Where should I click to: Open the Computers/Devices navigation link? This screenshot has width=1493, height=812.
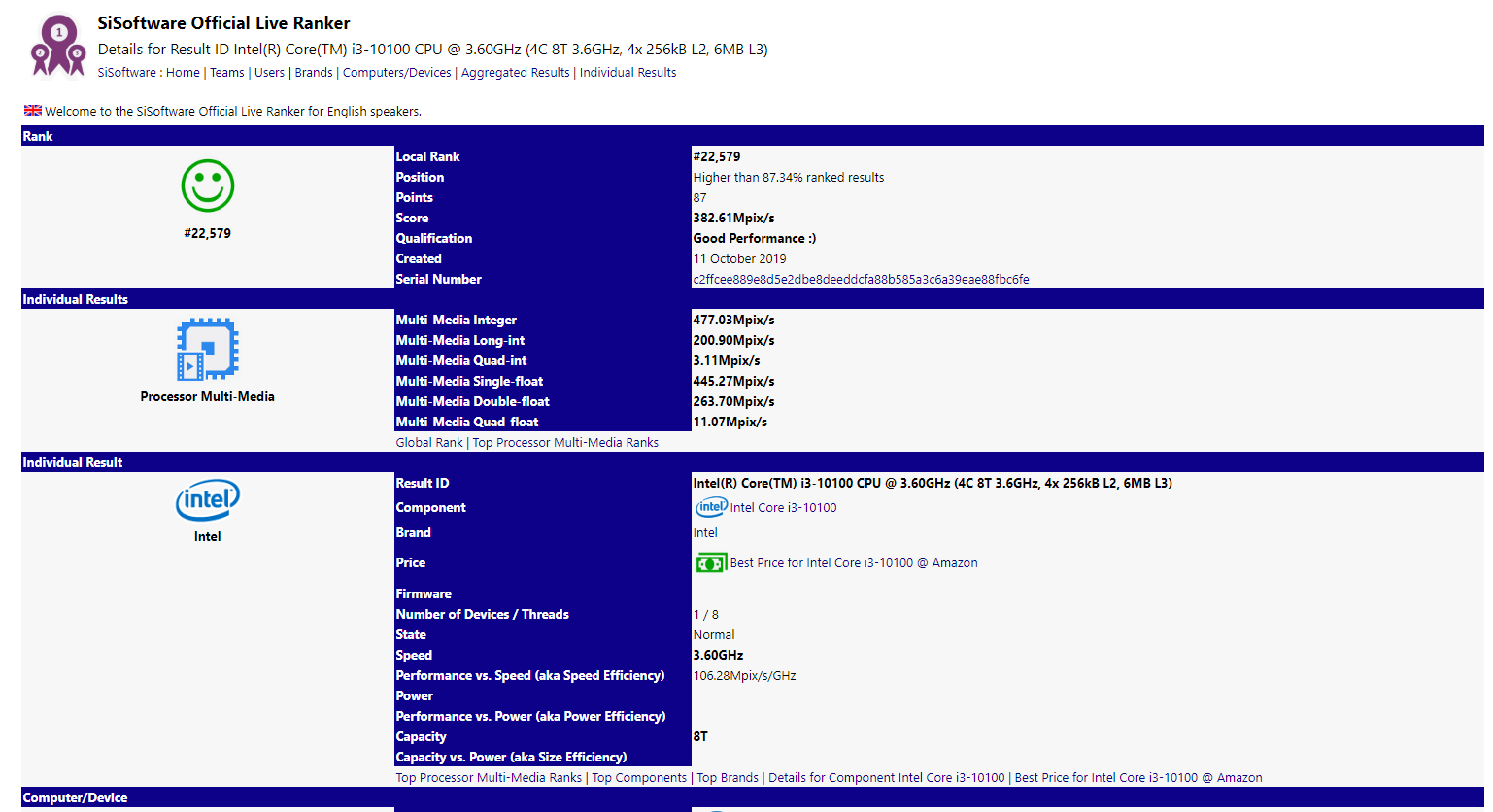396,73
